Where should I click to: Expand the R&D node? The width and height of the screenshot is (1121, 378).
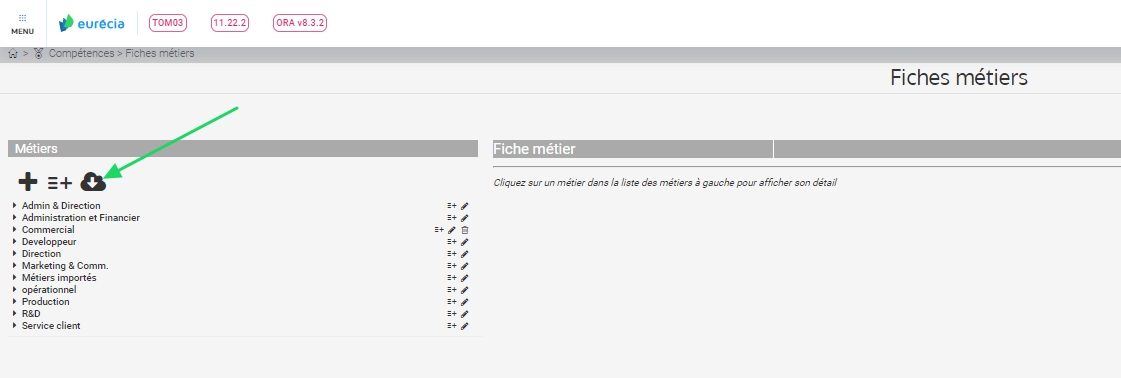click(x=14, y=314)
